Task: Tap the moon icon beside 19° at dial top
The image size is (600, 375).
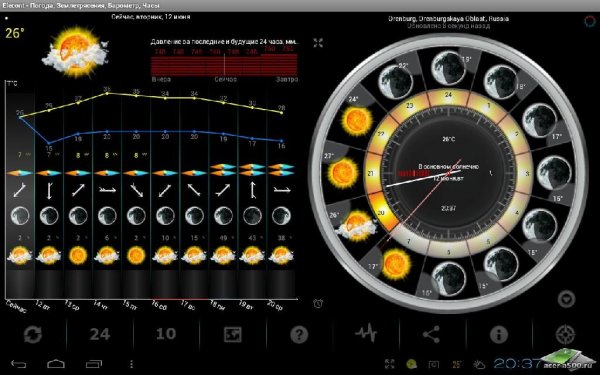Action: click(x=448, y=68)
